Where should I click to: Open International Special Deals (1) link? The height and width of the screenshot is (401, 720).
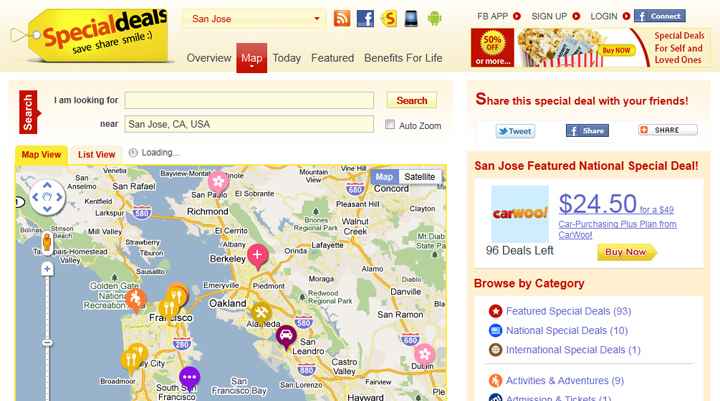click(573, 350)
